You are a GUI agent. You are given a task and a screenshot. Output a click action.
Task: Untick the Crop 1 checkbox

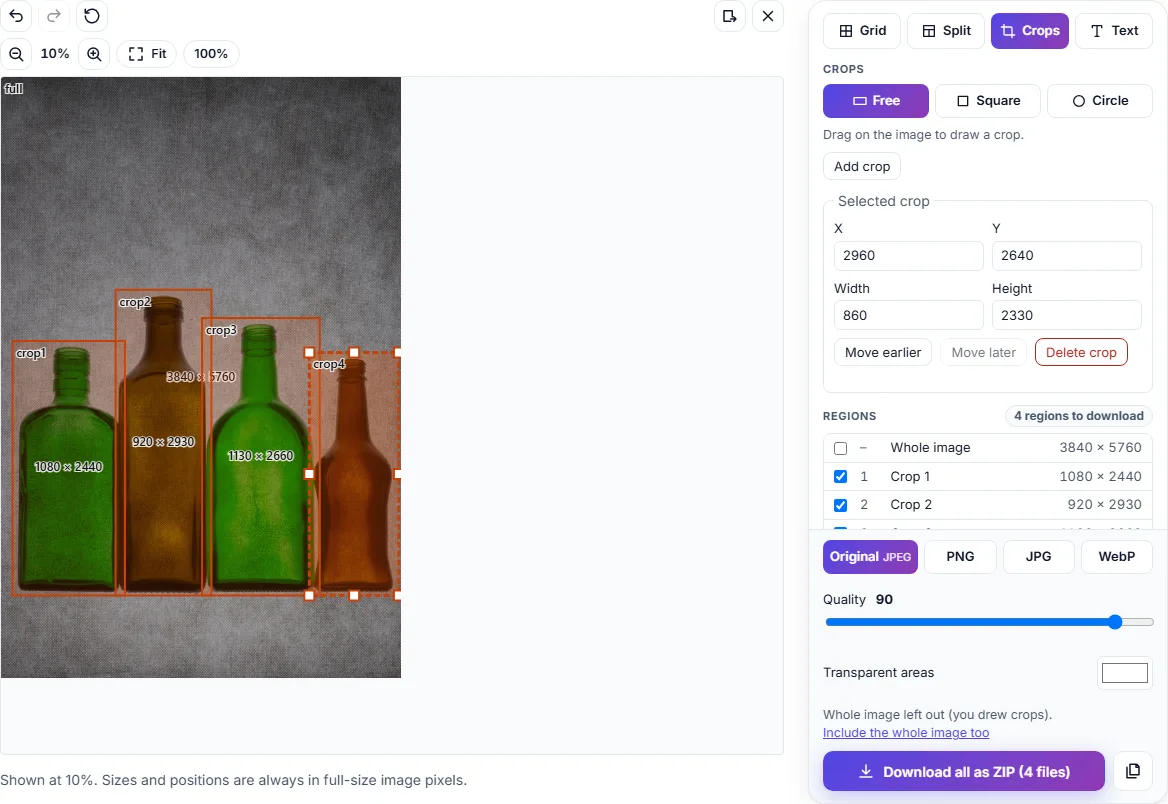[840, 476]
